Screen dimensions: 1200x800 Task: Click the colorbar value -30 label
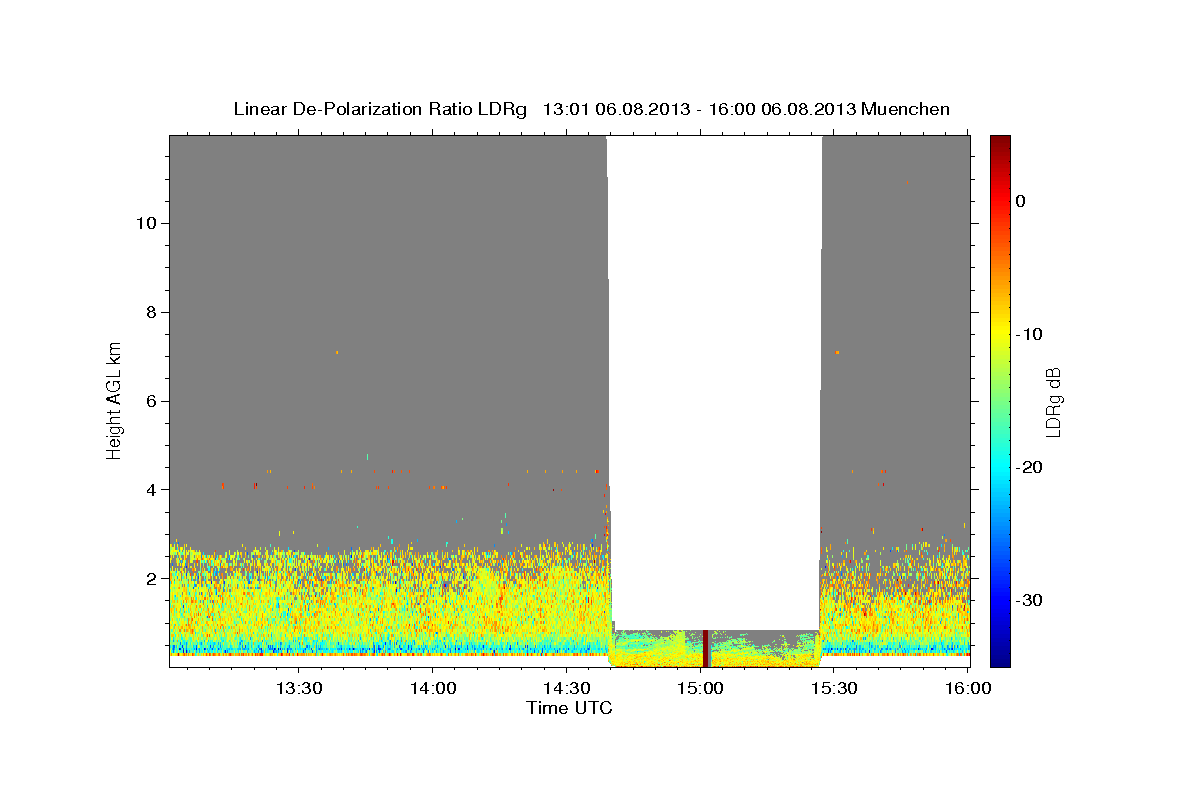[1030, 600]
